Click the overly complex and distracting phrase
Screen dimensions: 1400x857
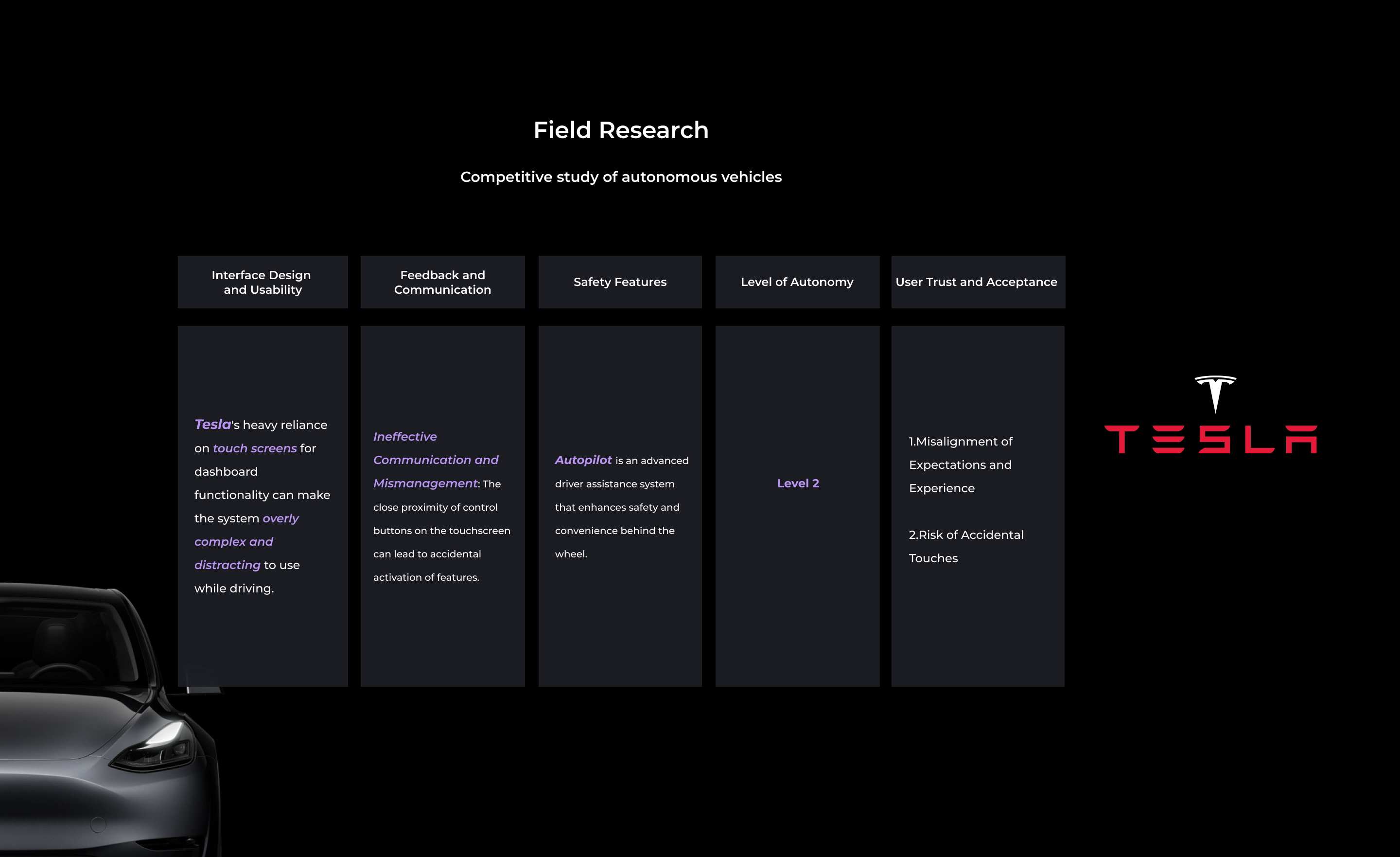[x=246, y=541]
